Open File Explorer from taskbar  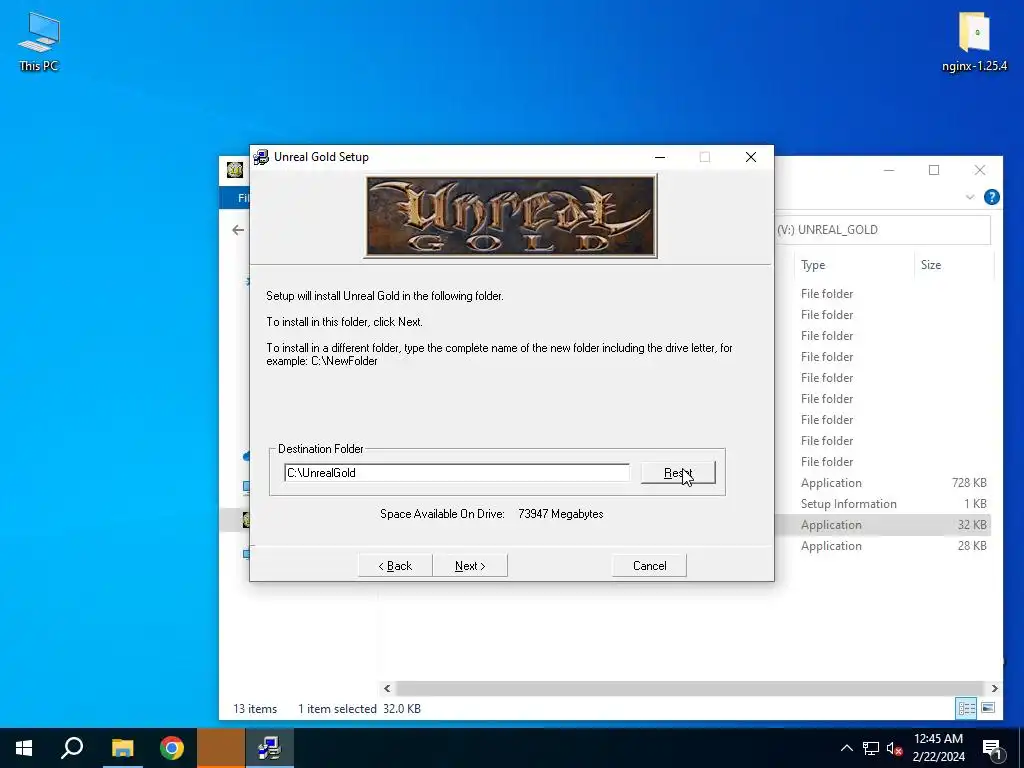coord(122,748)
